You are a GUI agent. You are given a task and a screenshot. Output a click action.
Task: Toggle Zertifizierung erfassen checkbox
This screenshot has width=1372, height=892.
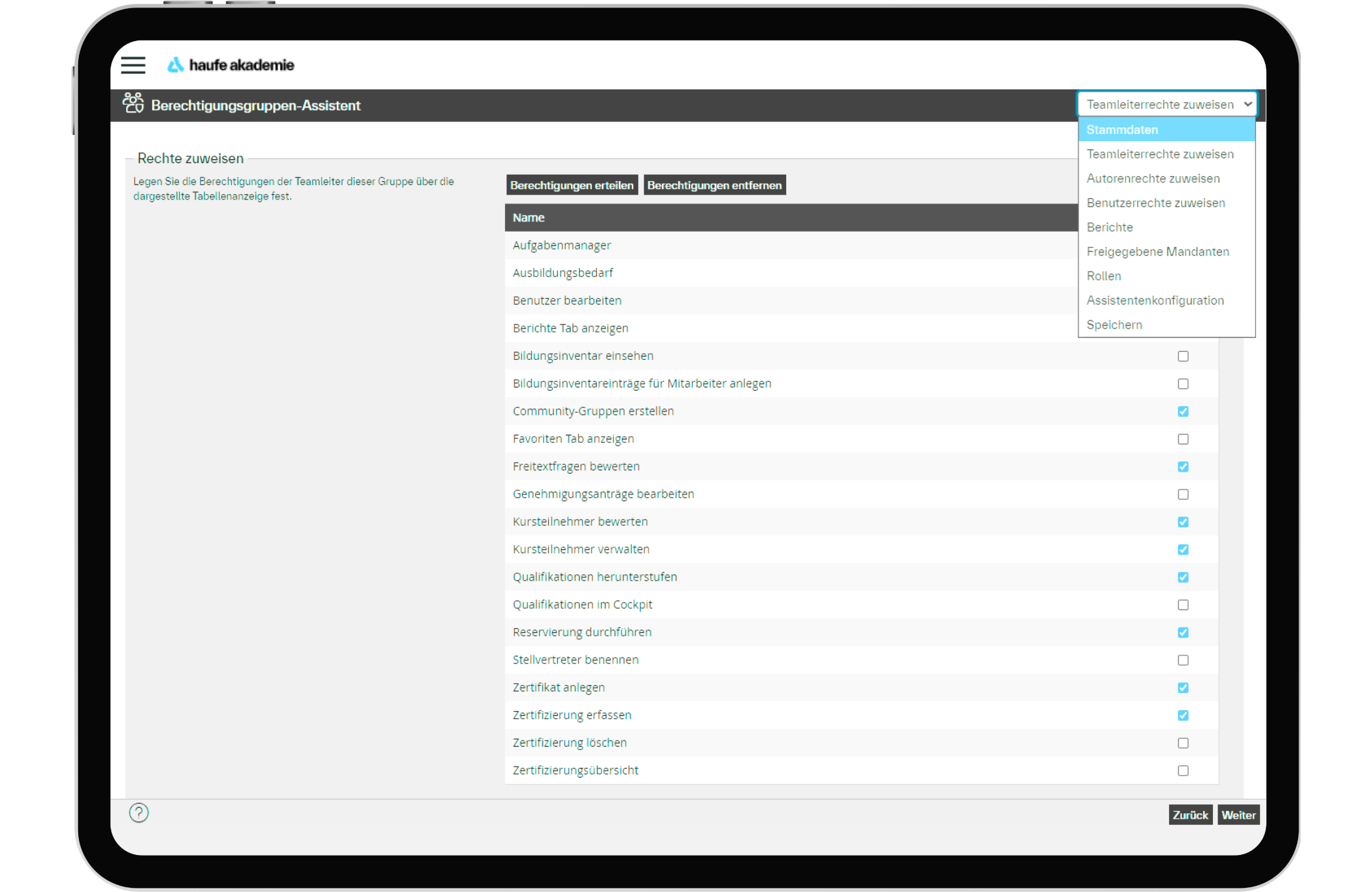1183,715
